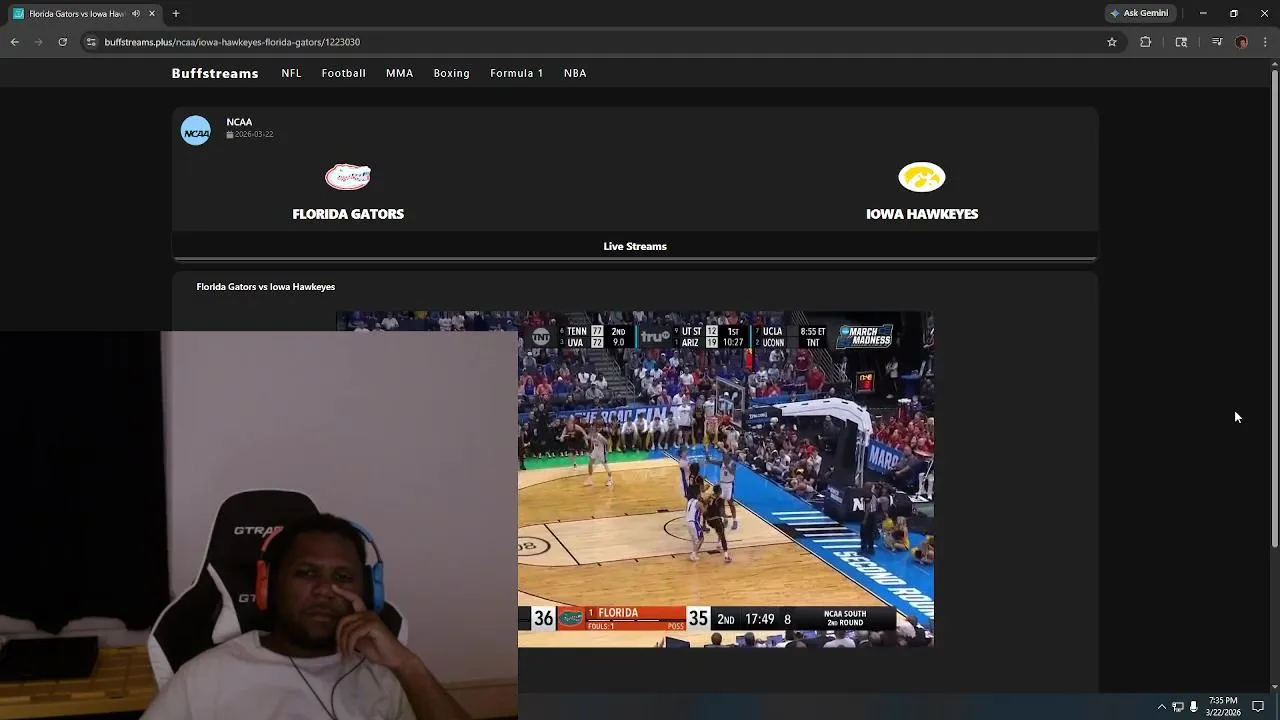Image resolution: width=1280 pixels, height=720 pixels.
Task: Open the browser extensions puzzle icon
Action: point(1145,42)
